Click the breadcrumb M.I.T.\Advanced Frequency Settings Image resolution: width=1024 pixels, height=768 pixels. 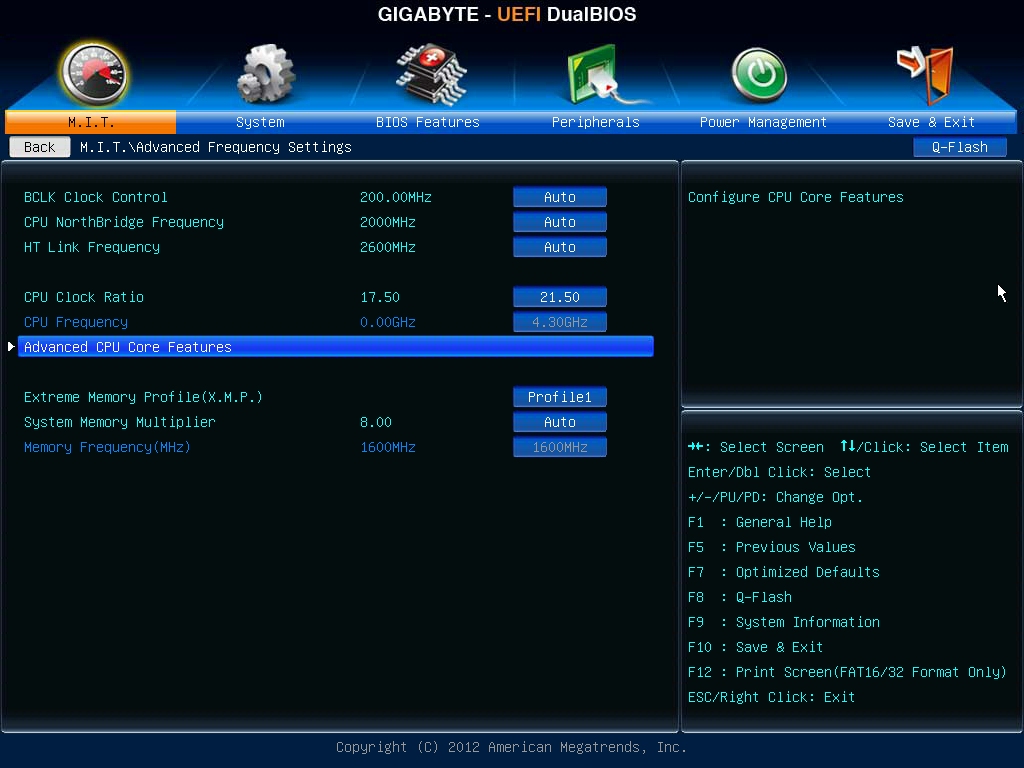(216, 147)
